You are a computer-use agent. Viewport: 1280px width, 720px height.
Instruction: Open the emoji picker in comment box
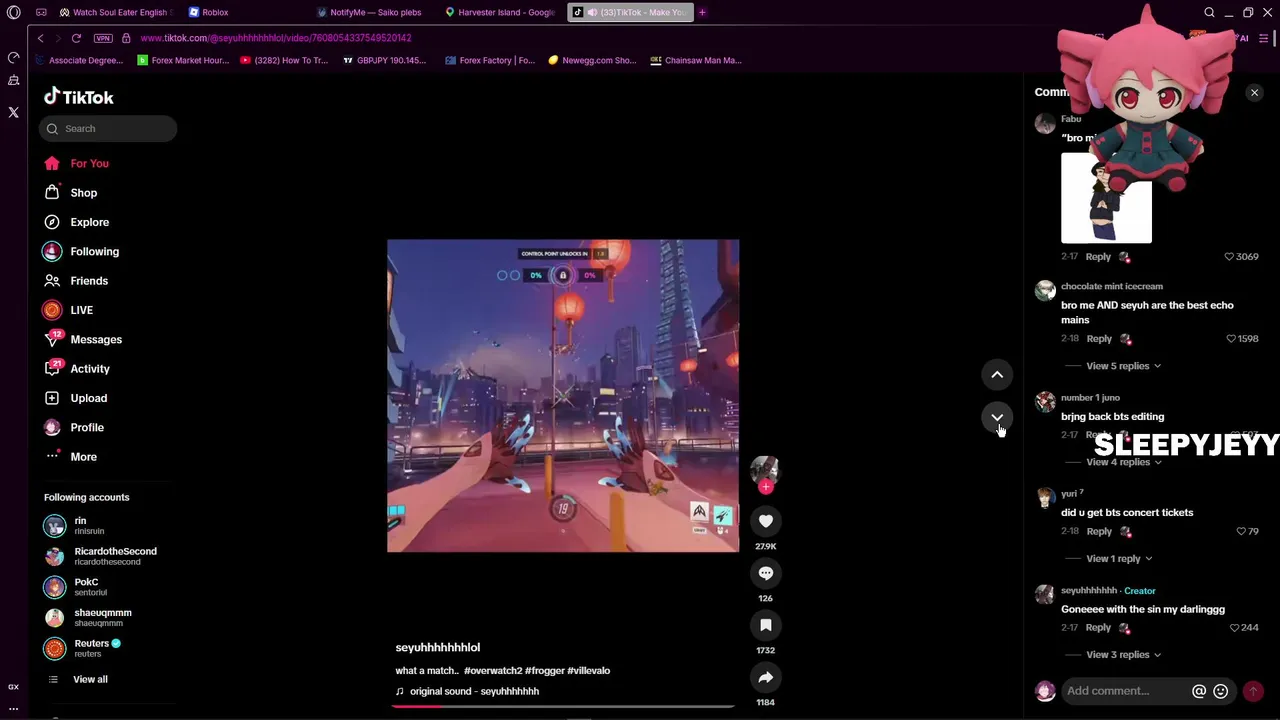point(1220,691)
